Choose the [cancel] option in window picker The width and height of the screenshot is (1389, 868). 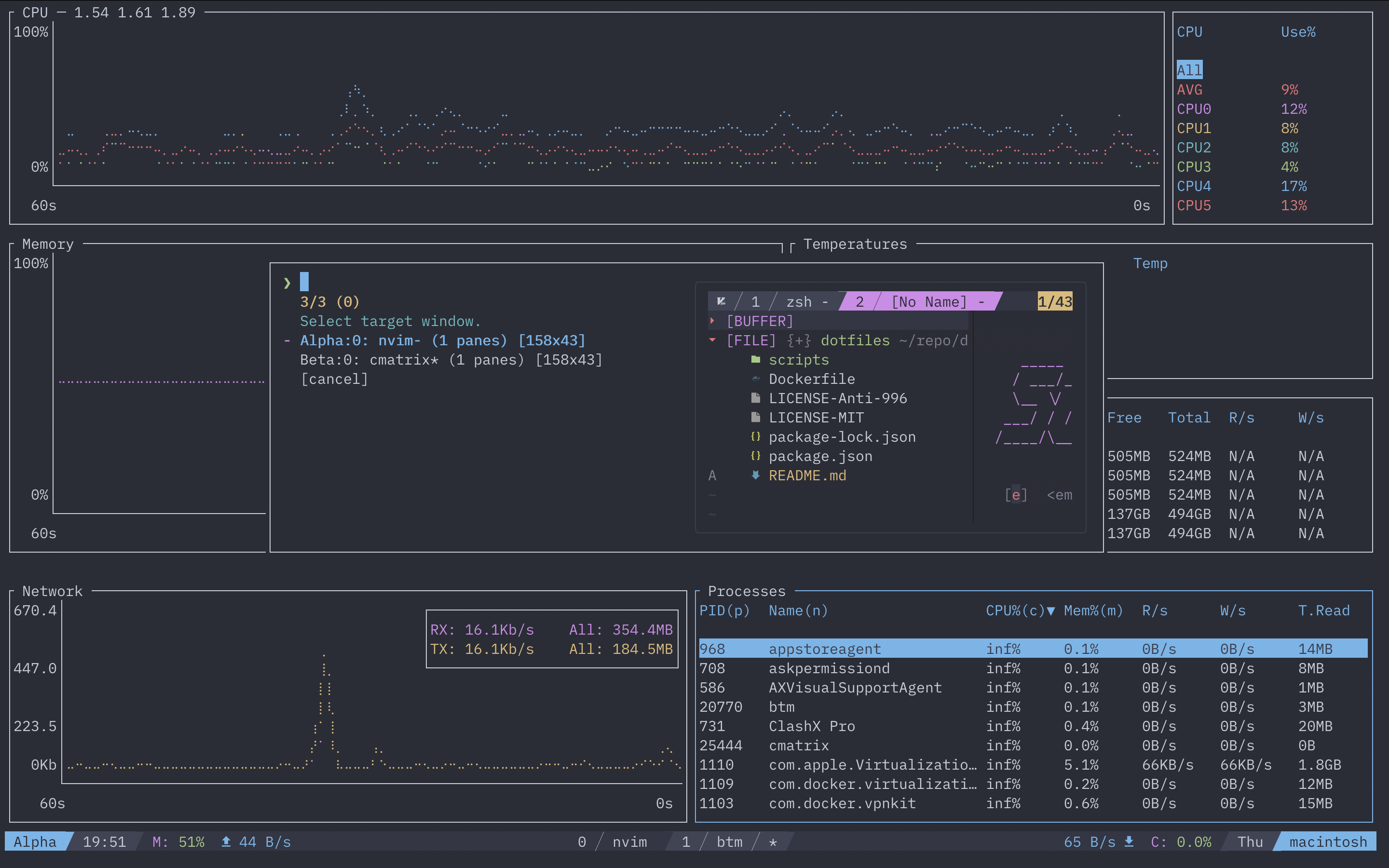334,379
